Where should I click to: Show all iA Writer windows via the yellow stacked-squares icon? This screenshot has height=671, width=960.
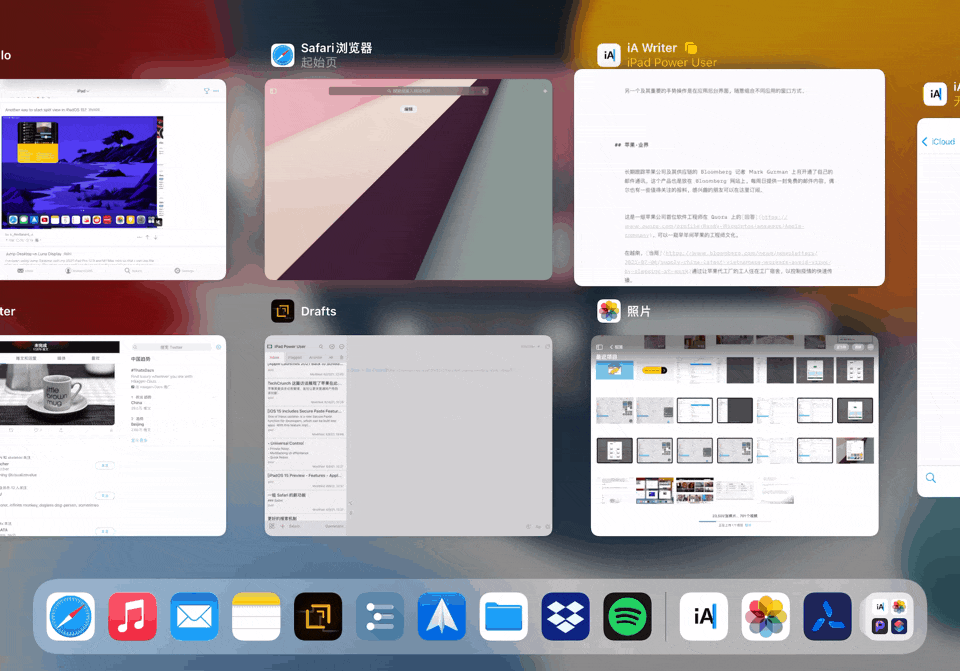pyautogui.click(x=691, y=48)
